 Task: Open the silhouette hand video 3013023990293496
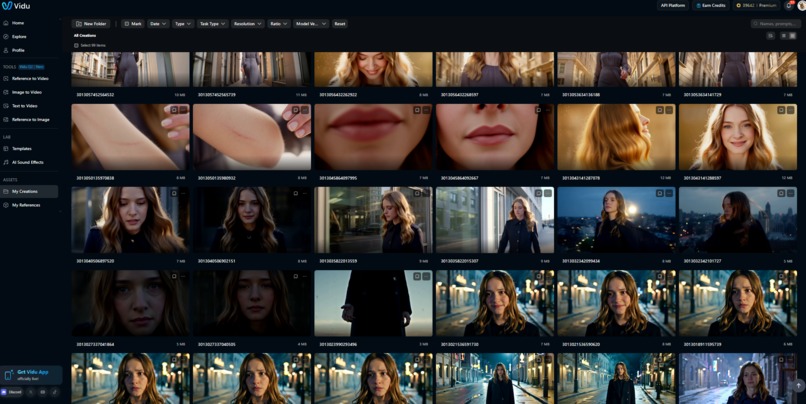(x=373, y=304)
